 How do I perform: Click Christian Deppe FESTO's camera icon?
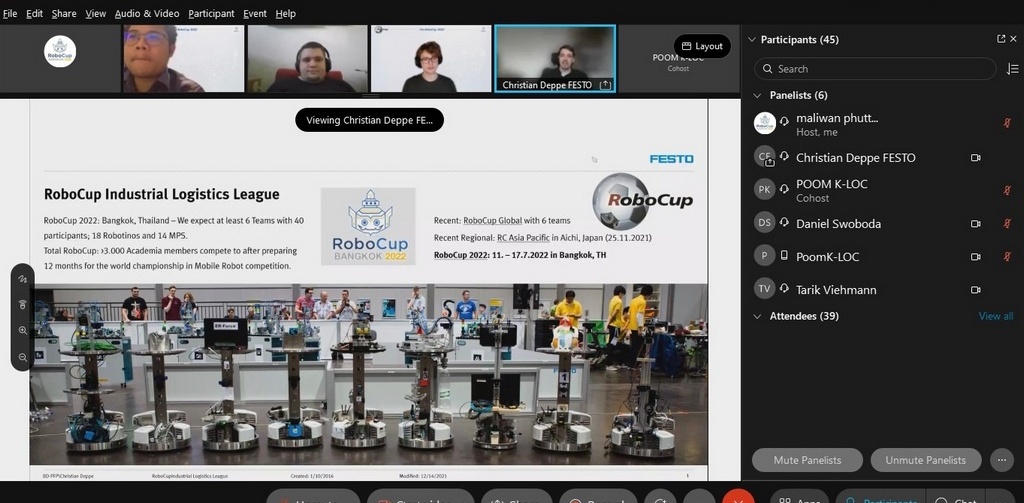point(976,157)
